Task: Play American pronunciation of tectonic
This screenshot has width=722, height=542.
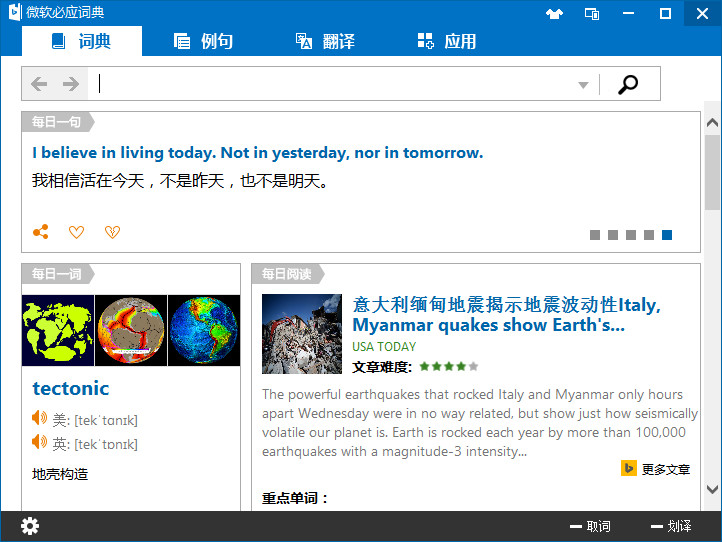Action: (40, 418)
